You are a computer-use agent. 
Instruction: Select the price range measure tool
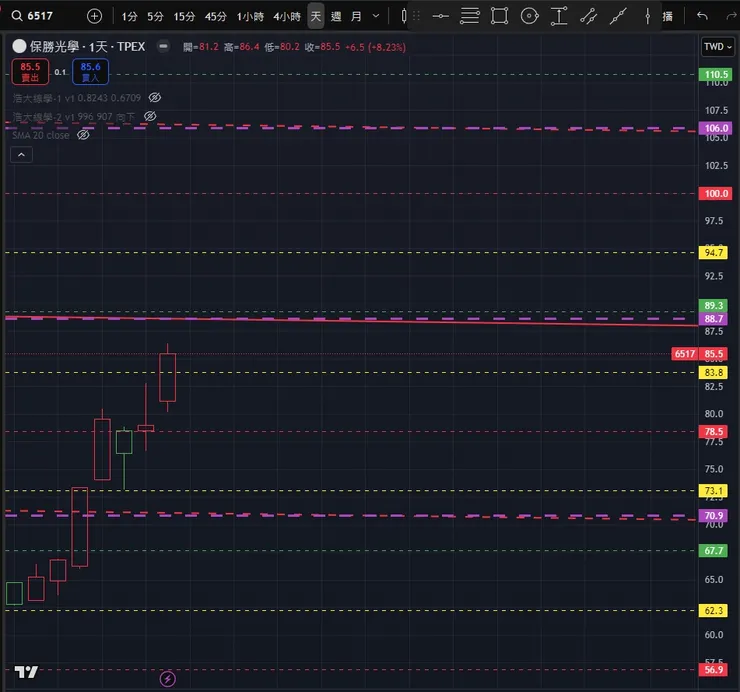tap(559, 16)
